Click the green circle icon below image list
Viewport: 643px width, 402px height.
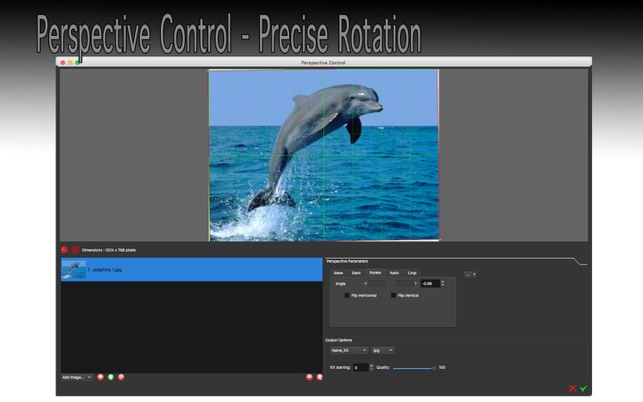[x=111, y=377]
